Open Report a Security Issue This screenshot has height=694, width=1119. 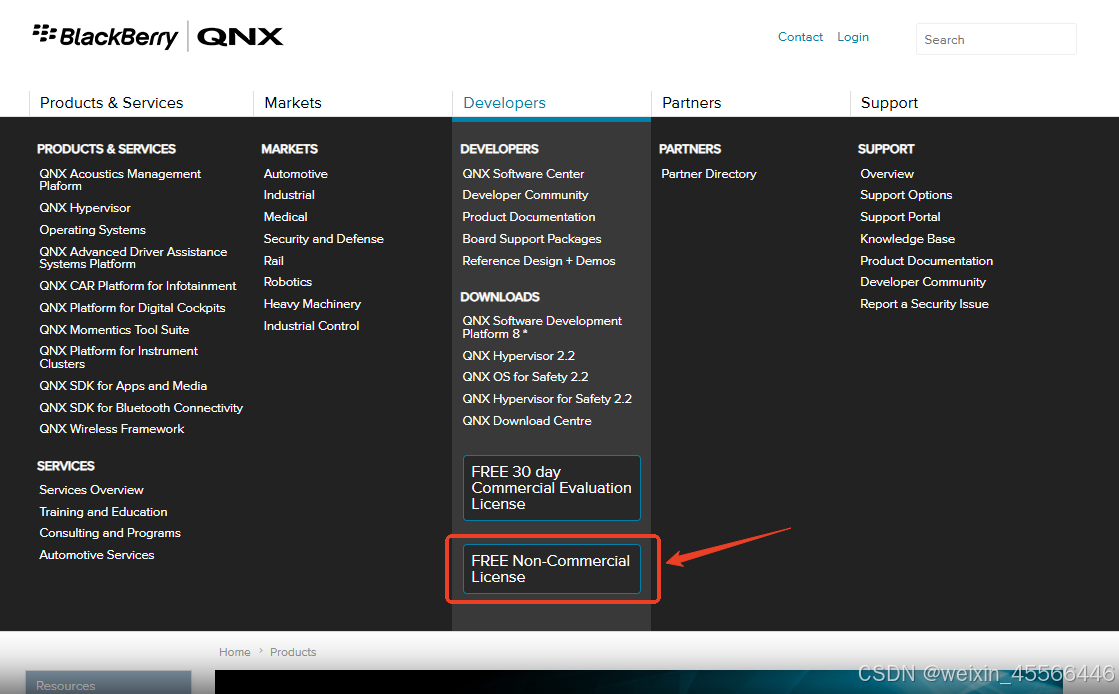924,303
